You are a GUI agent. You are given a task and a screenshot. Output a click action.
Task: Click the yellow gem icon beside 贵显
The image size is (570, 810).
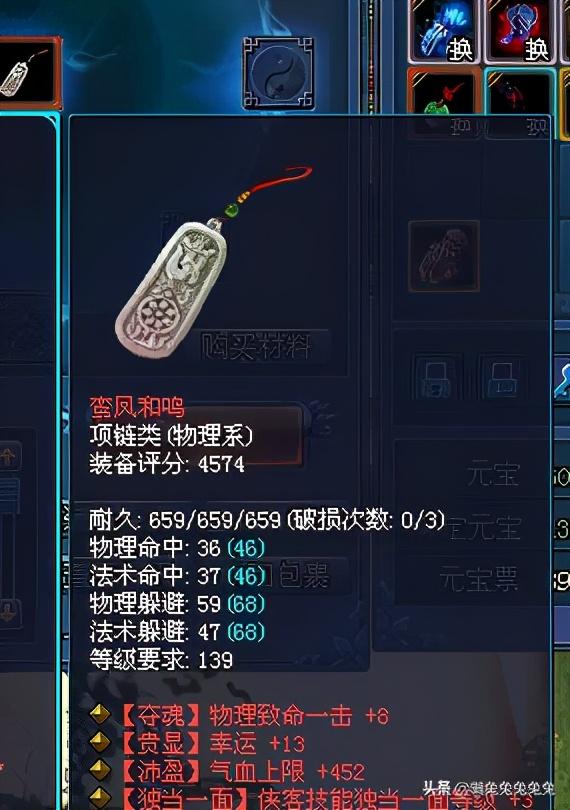click(x=100, y=742)
